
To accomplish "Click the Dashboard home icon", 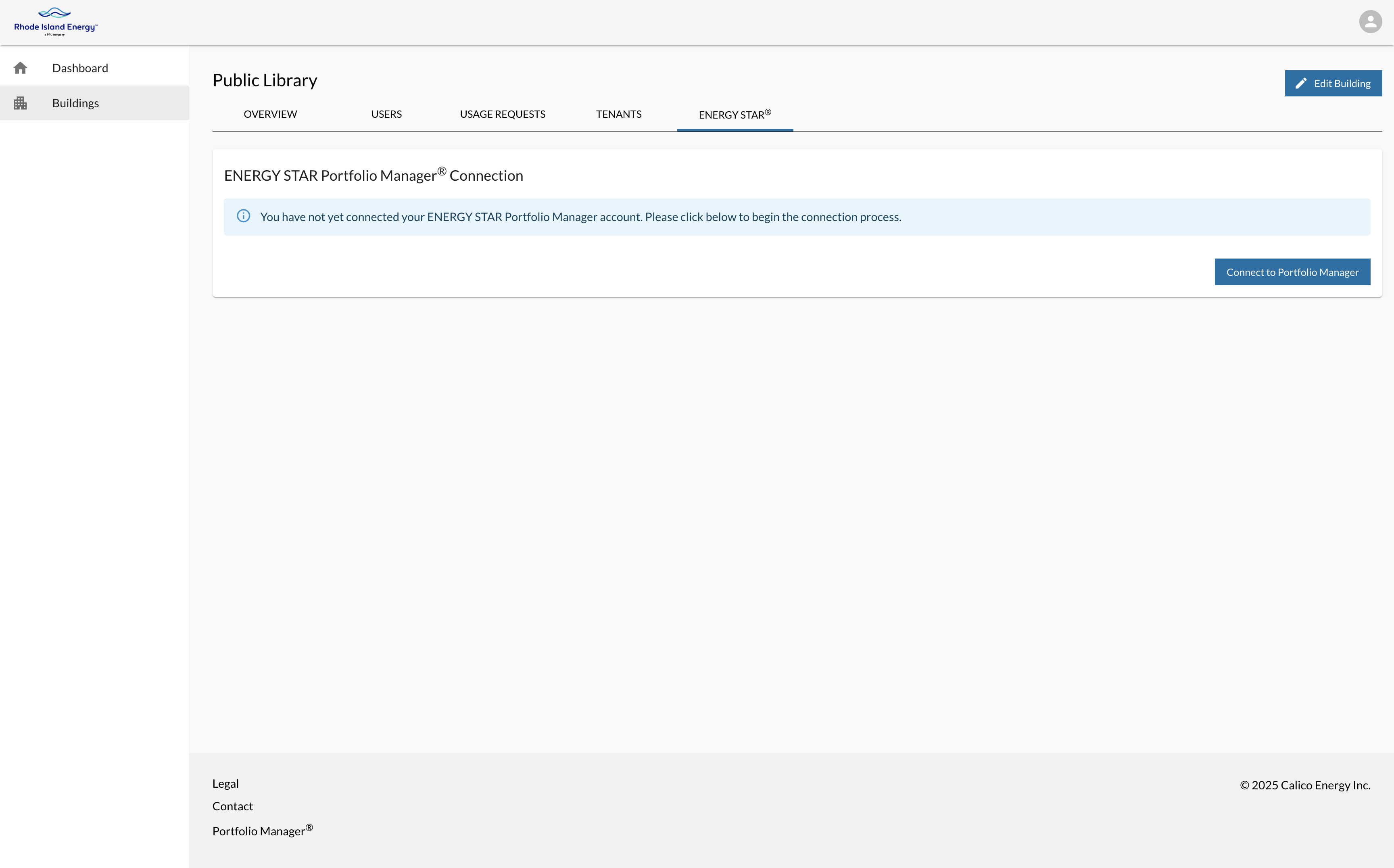I will coord(21,68).
